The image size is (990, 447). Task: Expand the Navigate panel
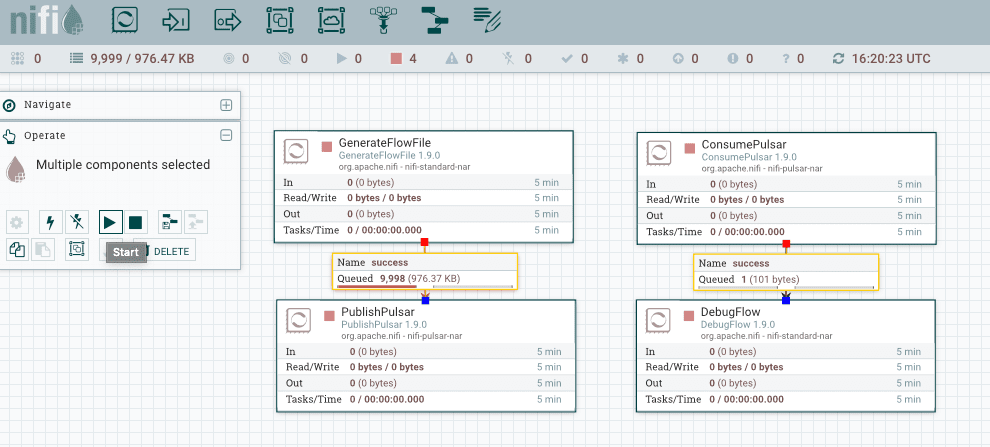tap(226, 105)
